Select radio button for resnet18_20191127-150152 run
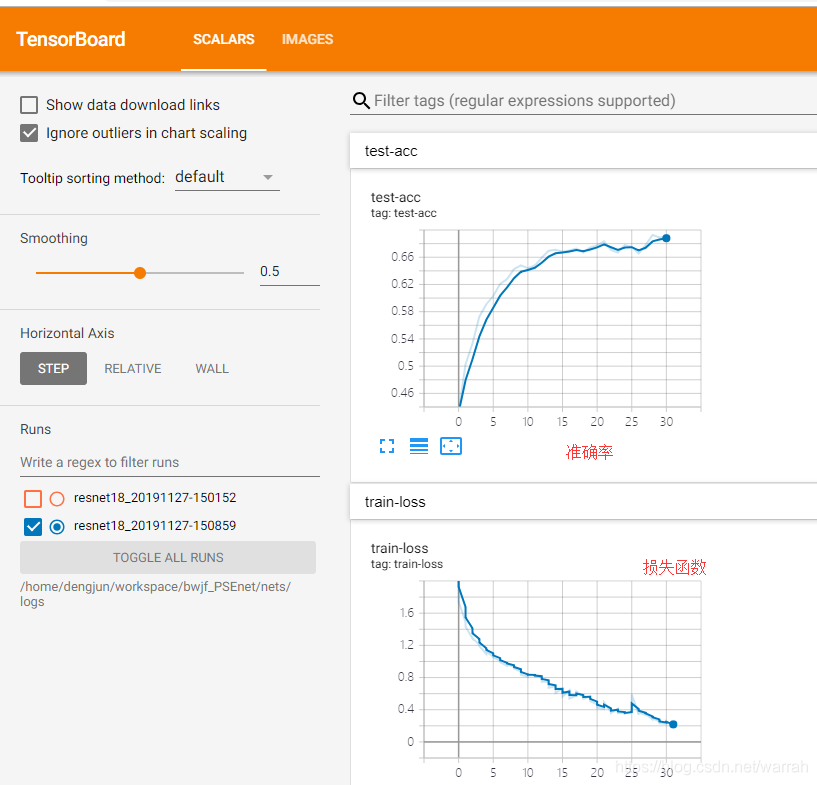This screenshot has width=817, height=785. pyautogui.click(x=57, y=499)
